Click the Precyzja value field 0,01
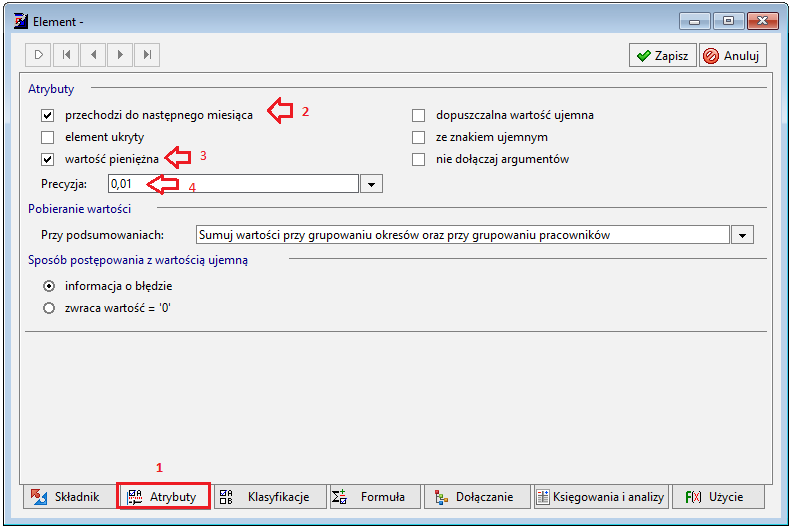The width and height of the screenshot is (794, 532). click(x=233, y=184)
